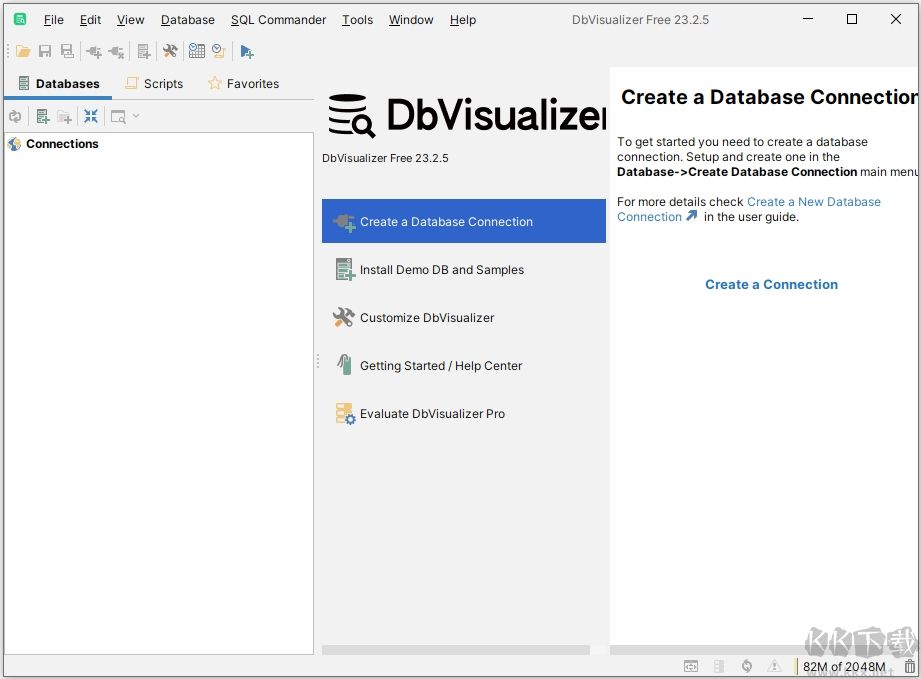This screenshot has height=679, width=921.
Task: Click the panel splitter handle dots
Action: tap(318, 361)
